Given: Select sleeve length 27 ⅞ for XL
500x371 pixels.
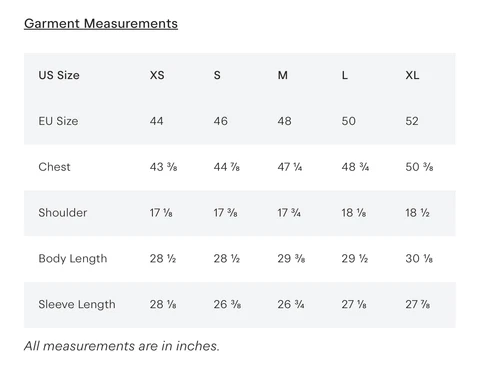Looking at the screenshot, I should point(418,304).
